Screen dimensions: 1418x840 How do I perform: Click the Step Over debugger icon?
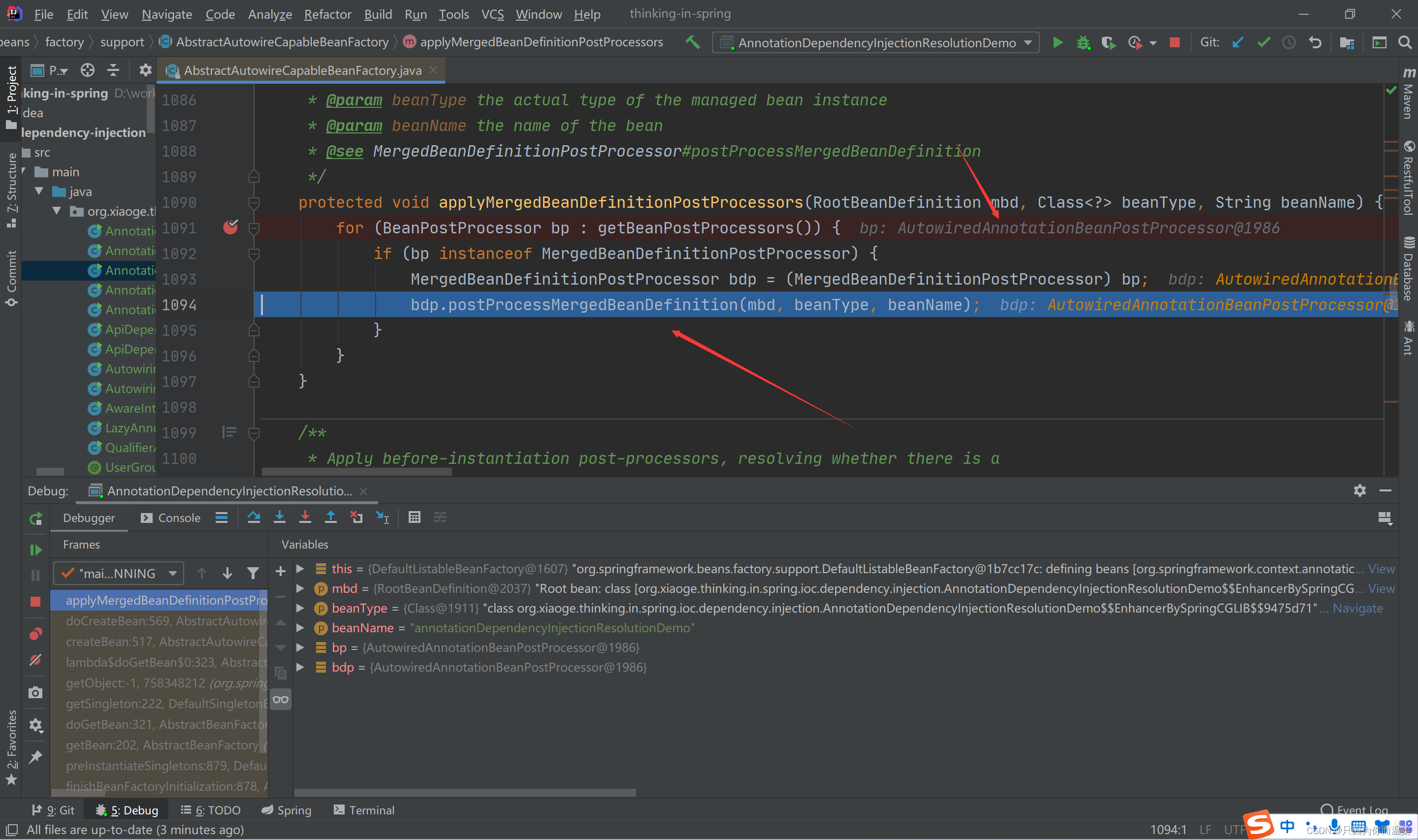(x=254, y=517)
